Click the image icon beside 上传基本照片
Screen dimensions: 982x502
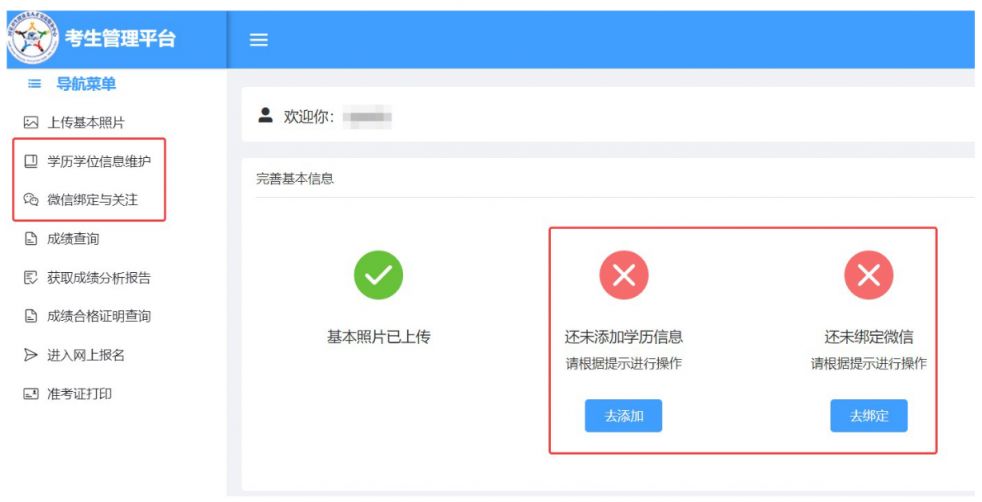(x=31, y=123)
